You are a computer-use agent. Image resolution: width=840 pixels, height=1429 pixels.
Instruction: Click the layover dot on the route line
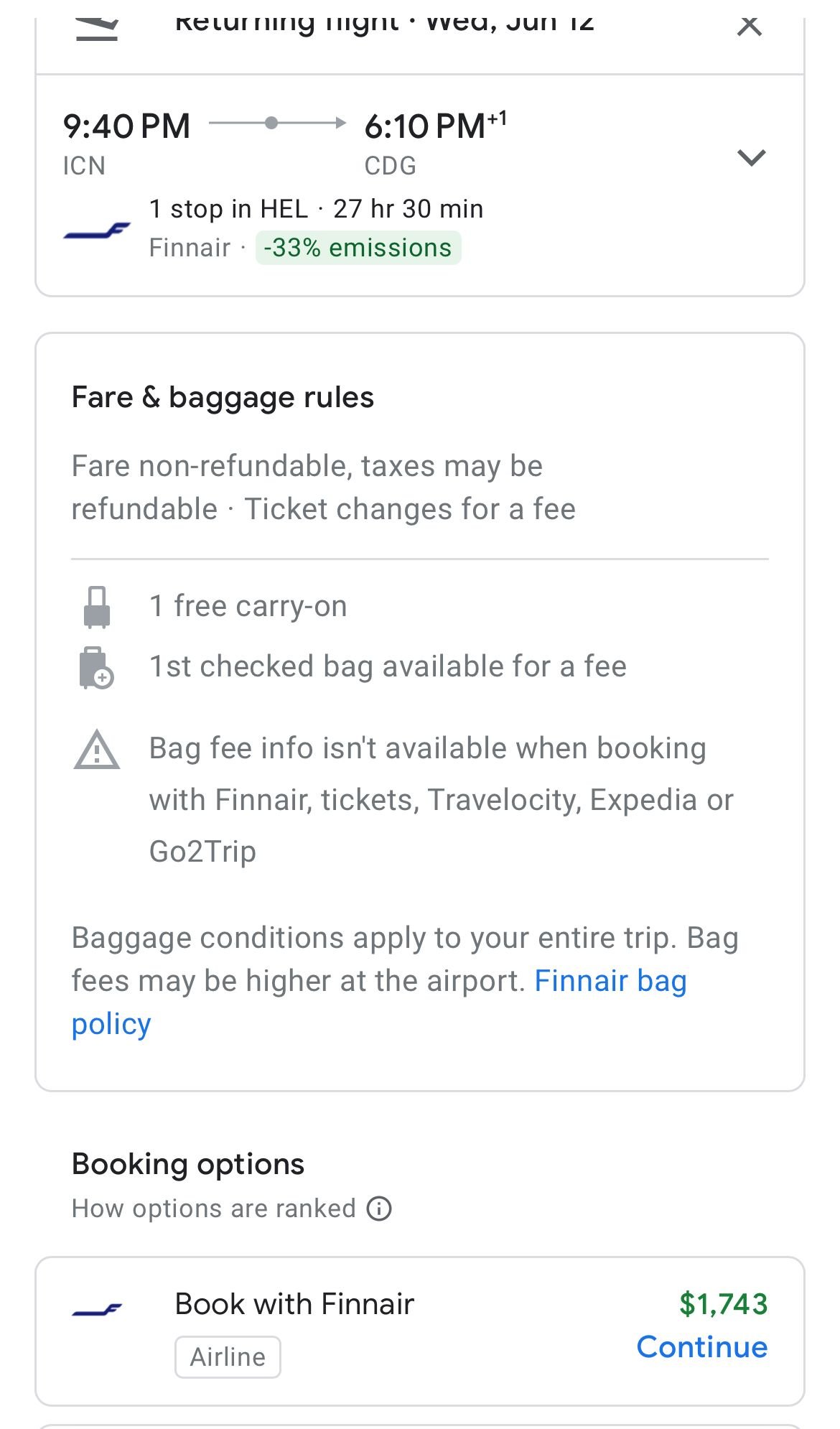(x=271, y=123)
